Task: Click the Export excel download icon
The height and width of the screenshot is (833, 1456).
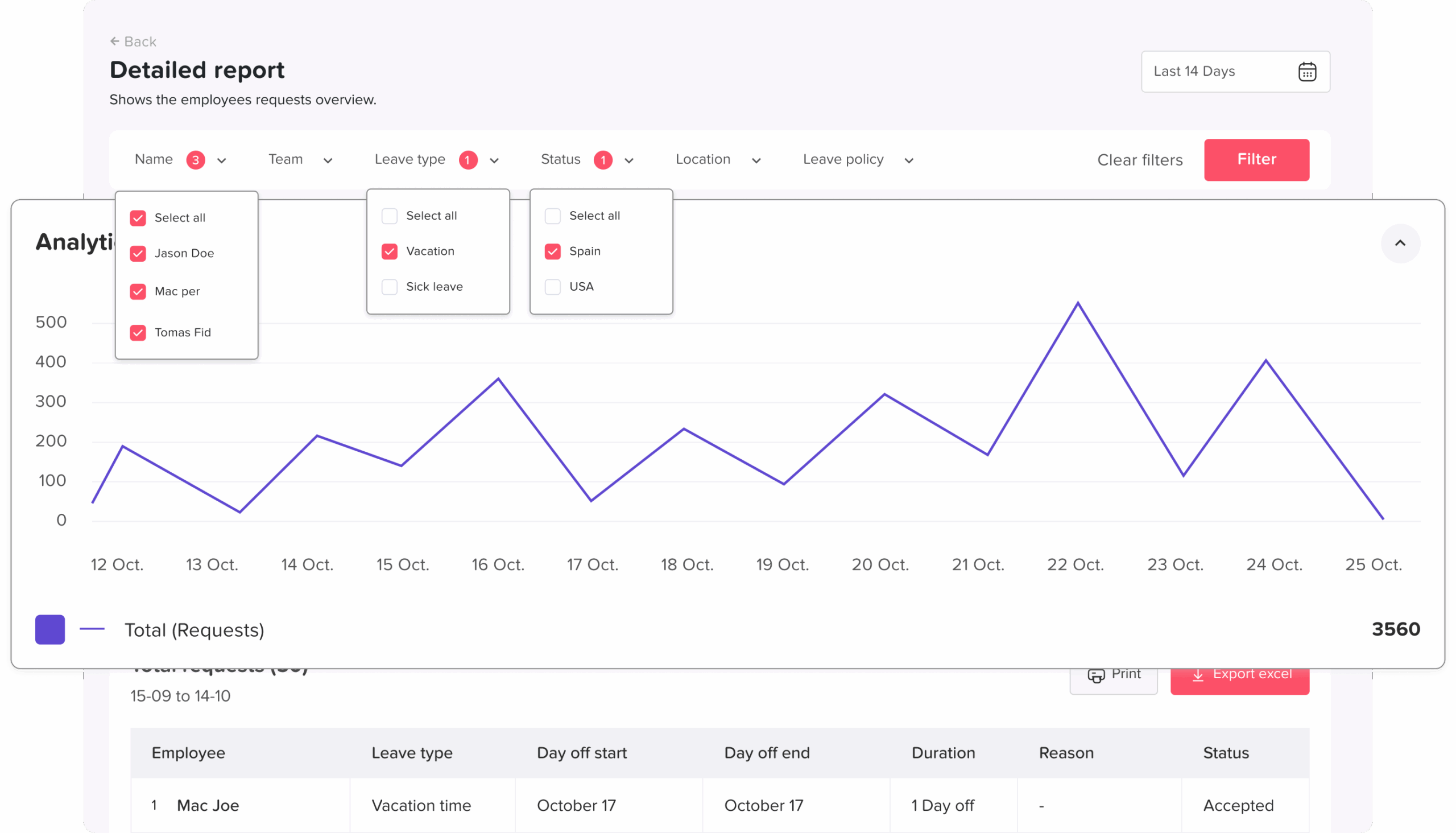Action: (1198, 675)
